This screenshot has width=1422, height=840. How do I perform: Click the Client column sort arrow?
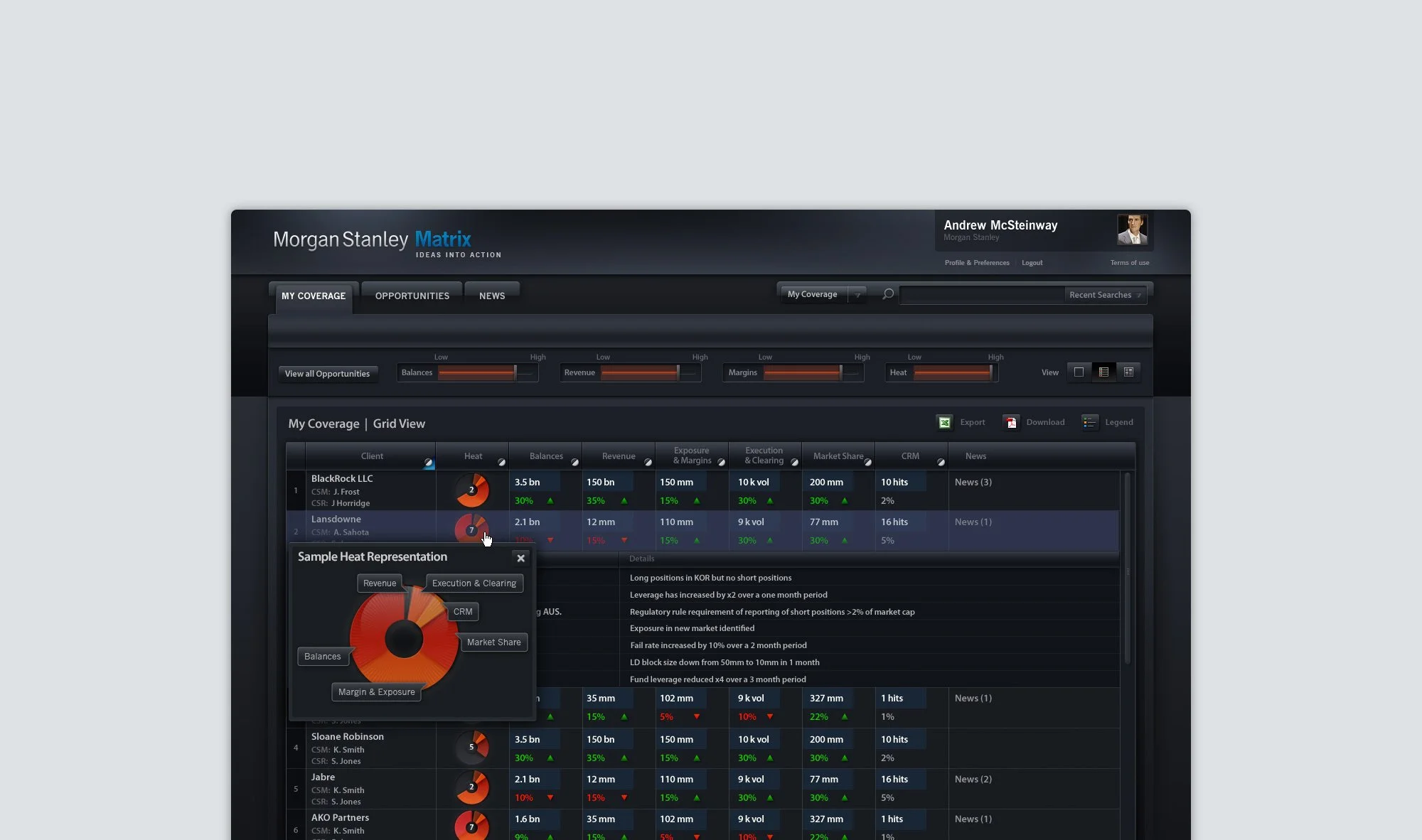coord(428,463)
